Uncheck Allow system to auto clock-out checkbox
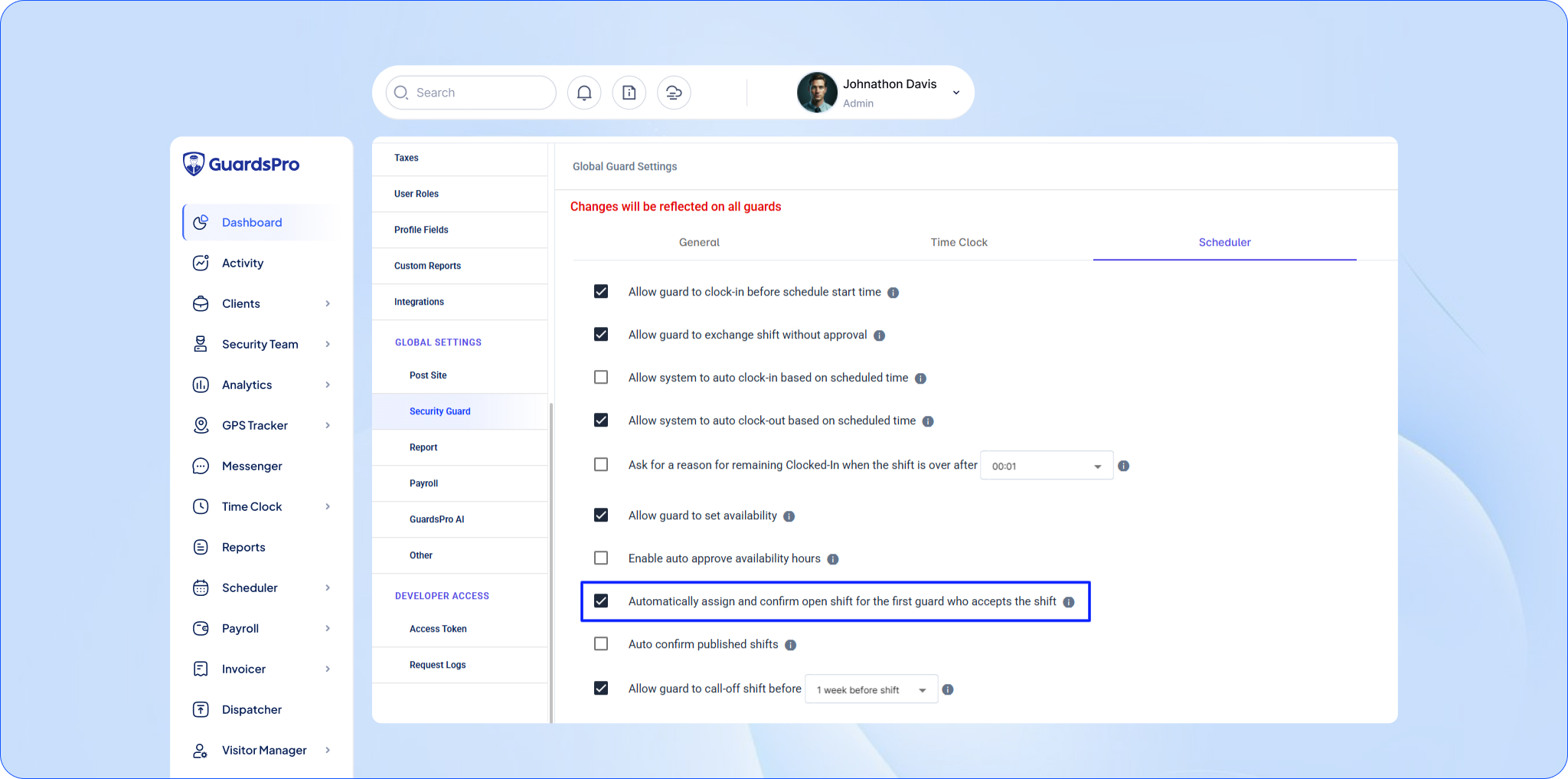Viewport: 1568px width, 779px height. [601, 420]
